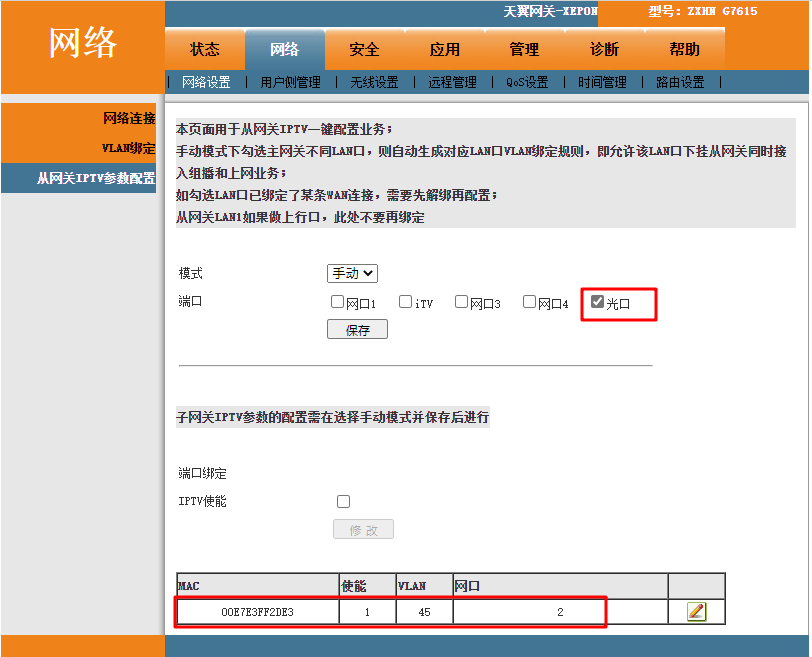This screenshot has width=812, height=657.
Task: Click the edit pencil icon in MAC table row
Action: pyautogui.click(x=697, y=611)
